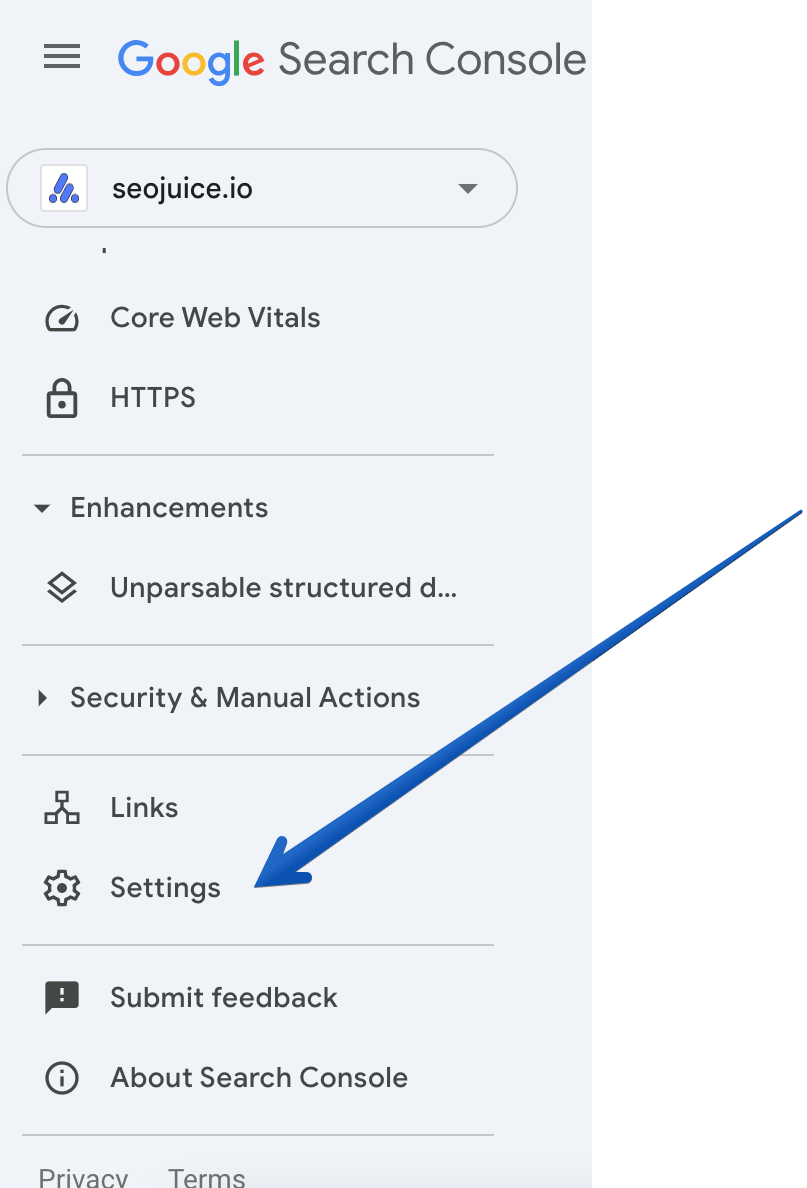Collapse the Enhancements section
This screenshot has width=807, height=1188.
(x=41, y=508)
